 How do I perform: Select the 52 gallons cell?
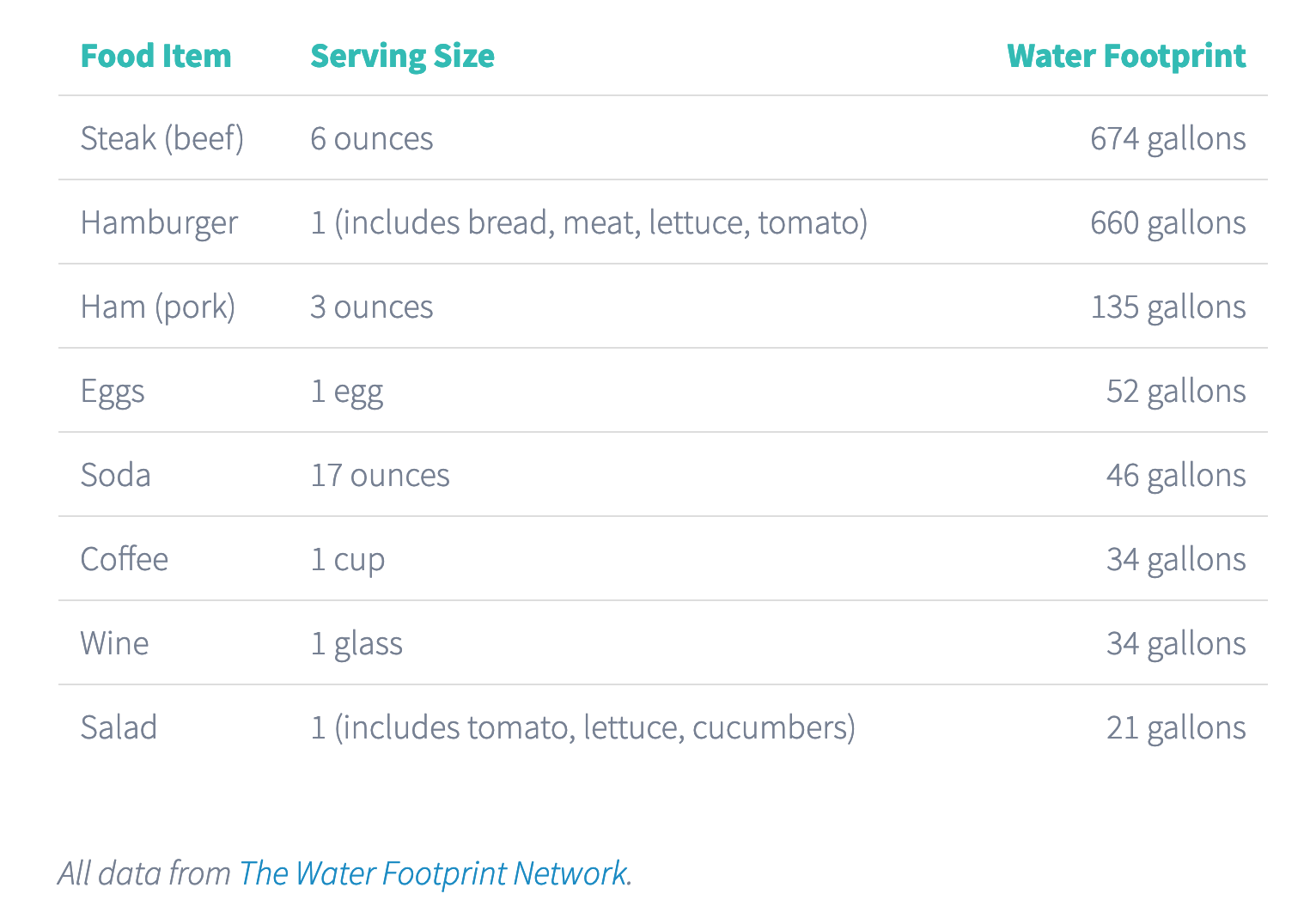1175,391
